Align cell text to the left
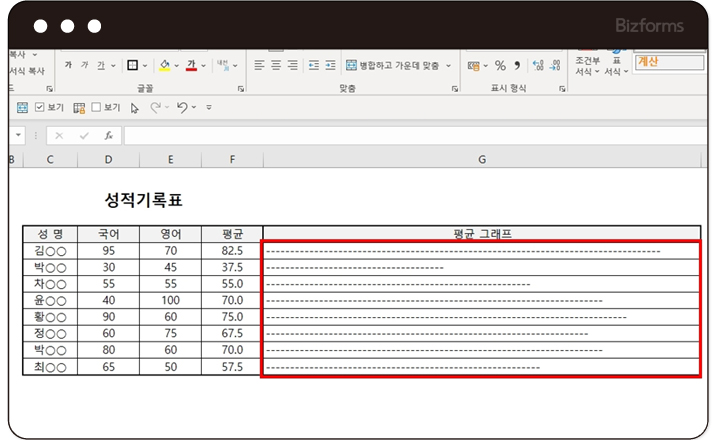 259,65
